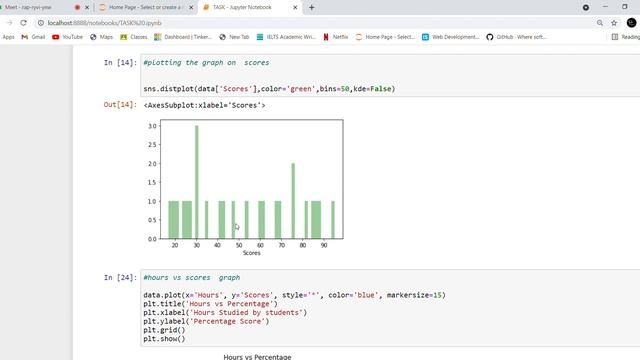Click the Out[14] output prompt
The width and height of the screenshot is (640, 360).
click(x=120, y=104)
